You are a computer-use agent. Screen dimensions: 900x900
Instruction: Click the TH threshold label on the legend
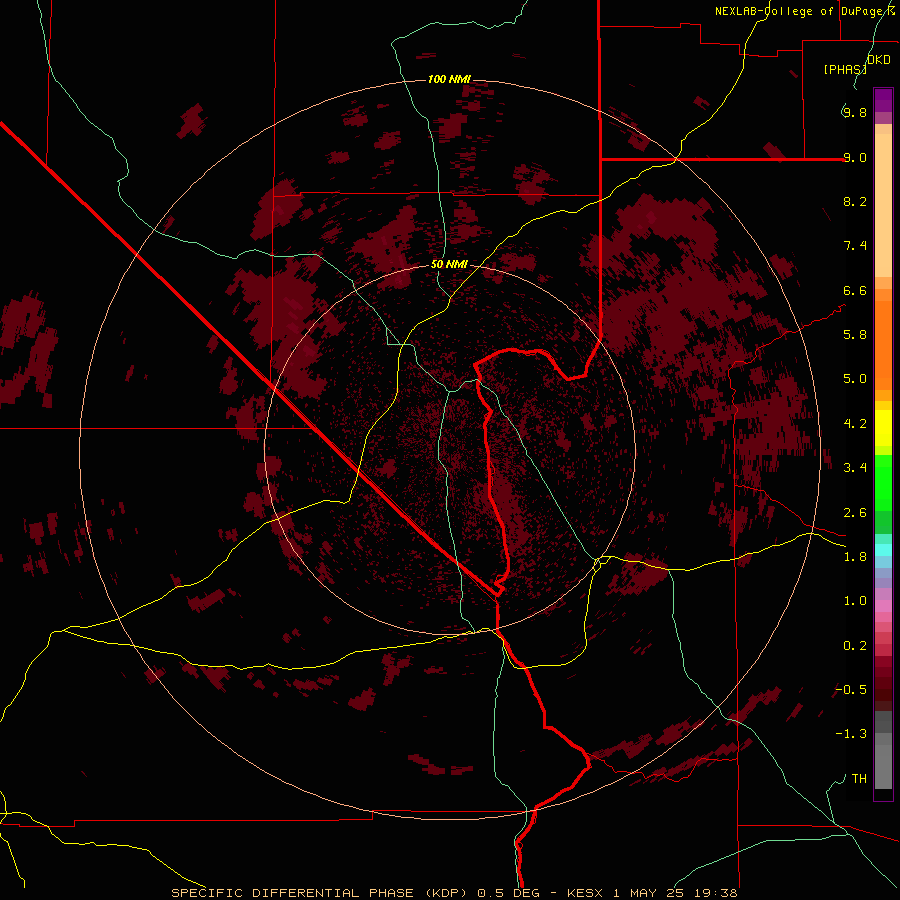859,779
